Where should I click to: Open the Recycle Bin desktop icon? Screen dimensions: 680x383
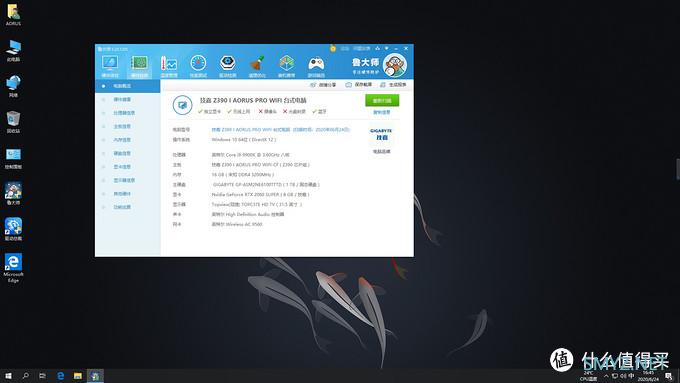(x=13, y=122)
